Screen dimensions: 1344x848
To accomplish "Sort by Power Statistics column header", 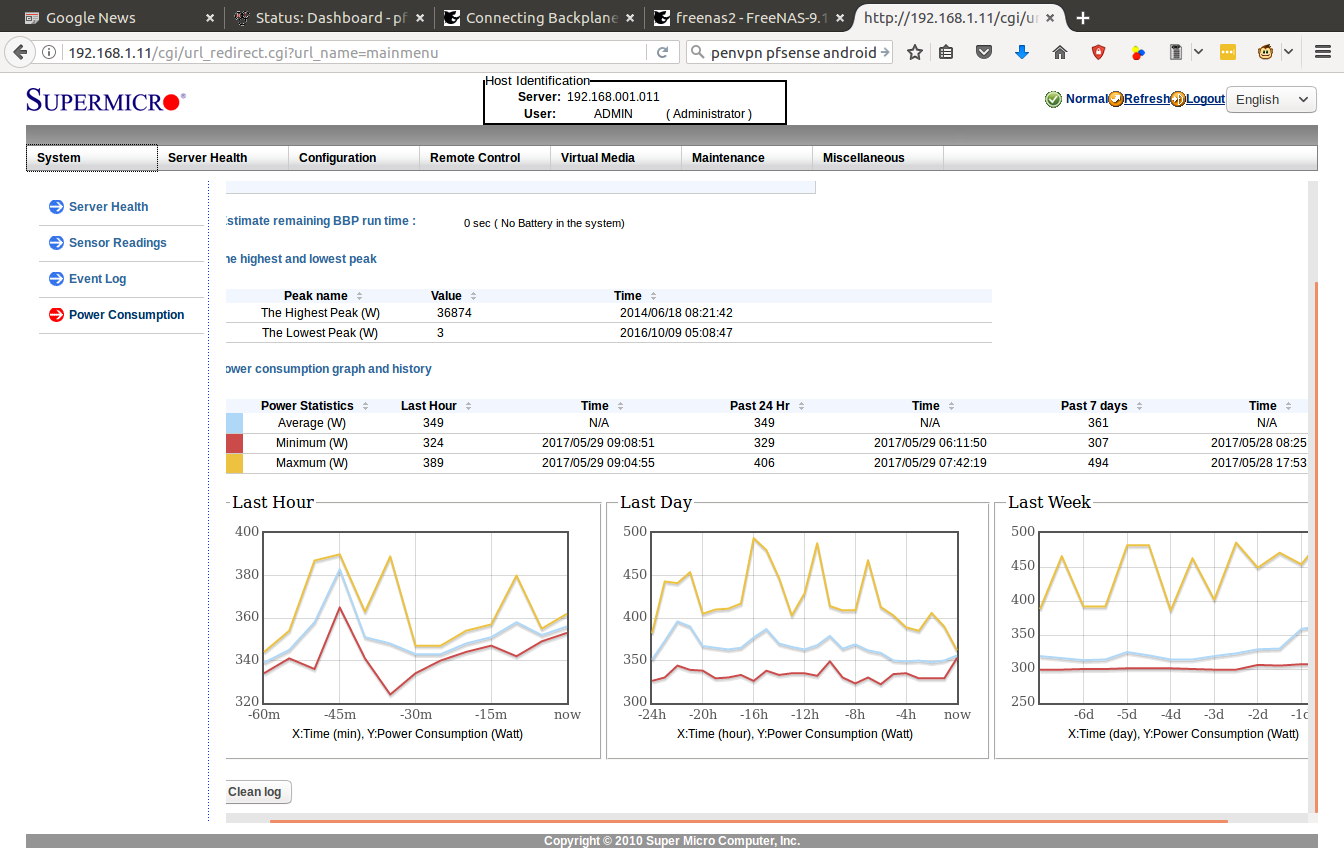I will click(x=315, y=406).
